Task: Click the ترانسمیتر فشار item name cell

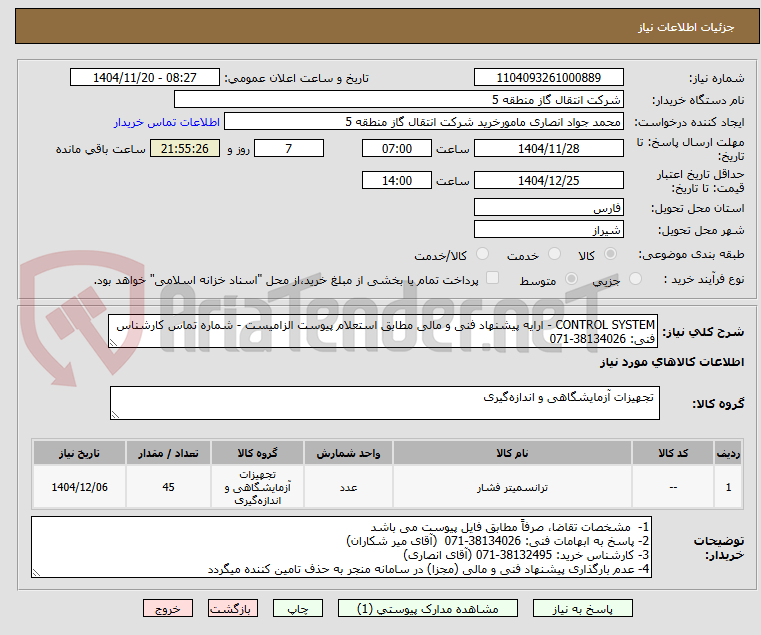Action: point(512,487)
